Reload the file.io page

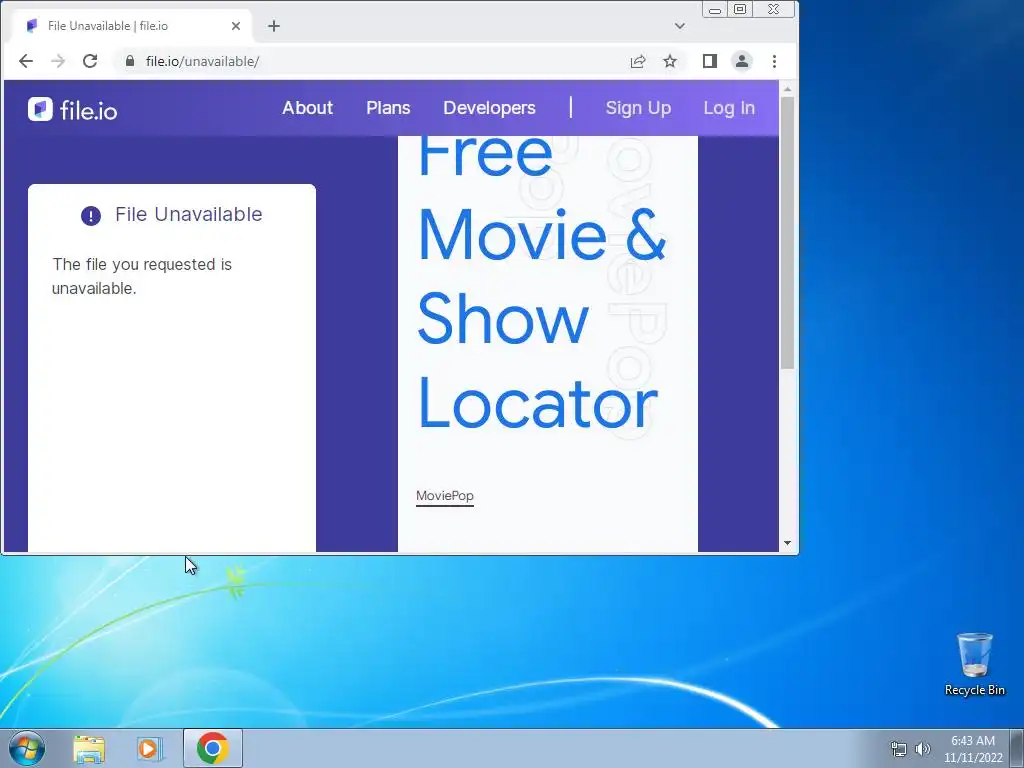[x=90, y=61]
